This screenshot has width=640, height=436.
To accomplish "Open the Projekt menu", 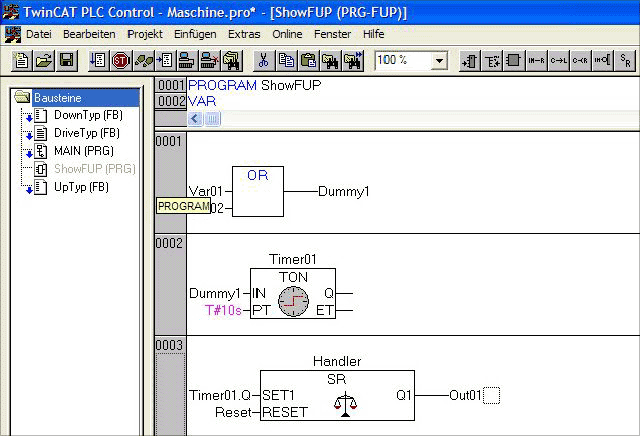I will [x=145, y=34].
